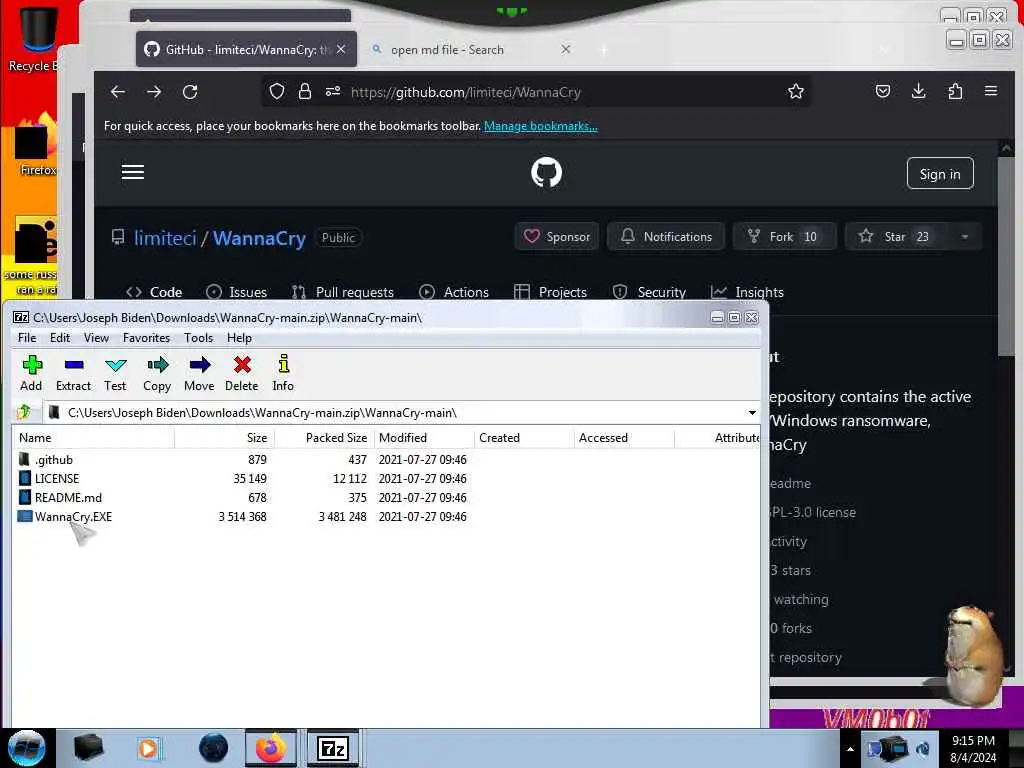Open the Info tool in 7-Zip
Image resolution: width=1024 pixels, height=768 pixels.
283,374
